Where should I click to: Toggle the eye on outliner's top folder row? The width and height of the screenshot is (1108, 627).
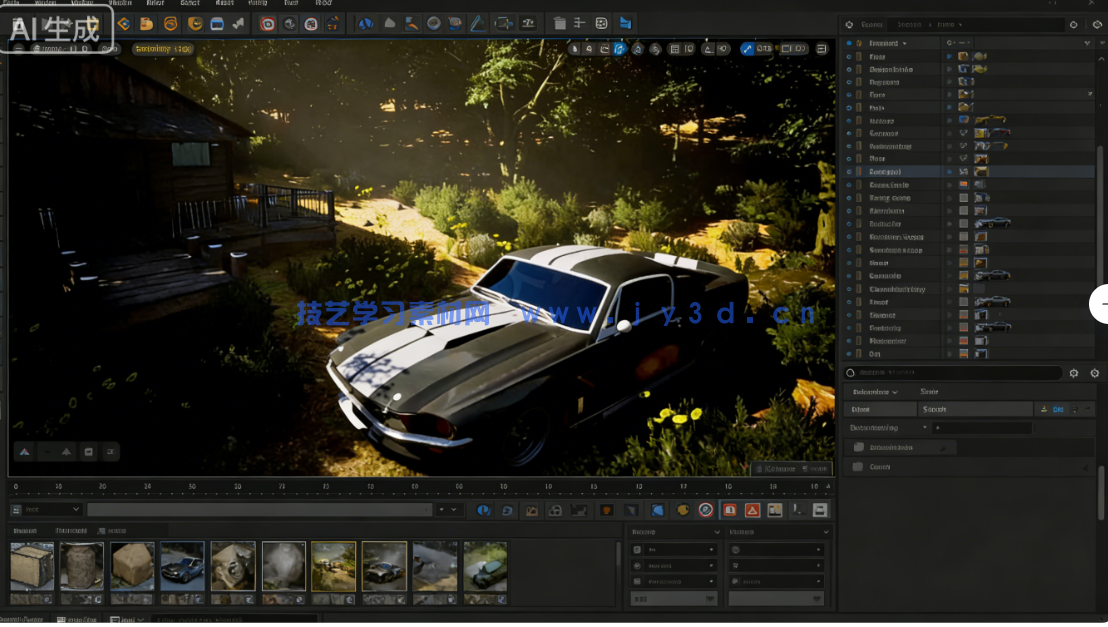pyautogui.click(x=849, y=43)
